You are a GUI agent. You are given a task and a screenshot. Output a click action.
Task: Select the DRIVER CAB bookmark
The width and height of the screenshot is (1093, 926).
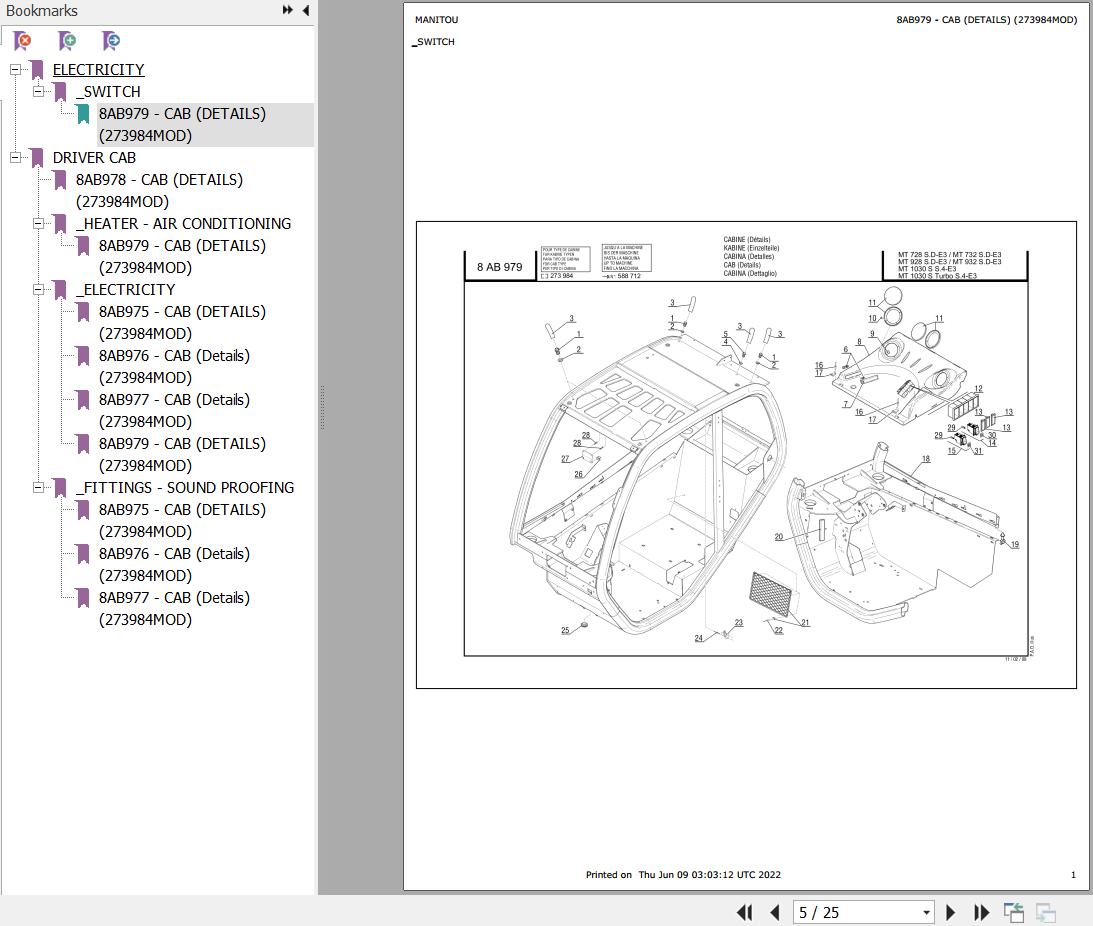tap(94, 158)
